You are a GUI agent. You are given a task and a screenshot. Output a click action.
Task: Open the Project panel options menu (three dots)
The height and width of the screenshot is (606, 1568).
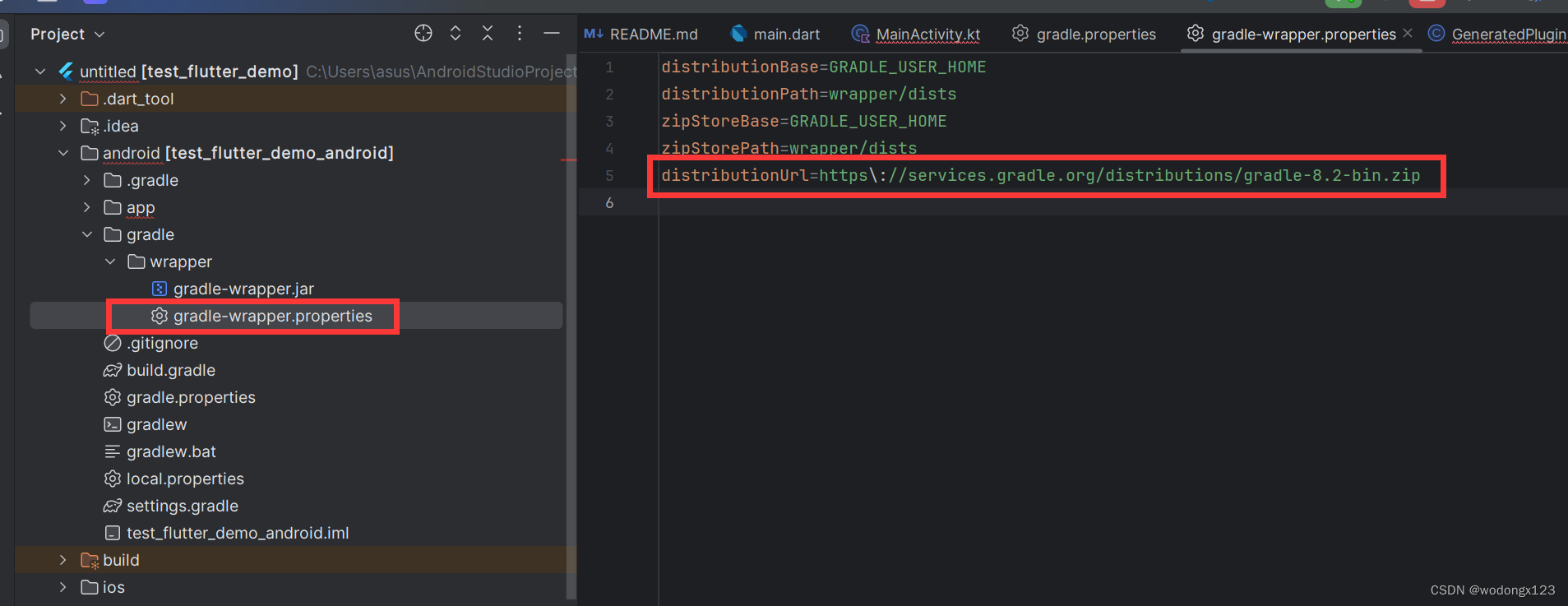click(x=520, y=33)
